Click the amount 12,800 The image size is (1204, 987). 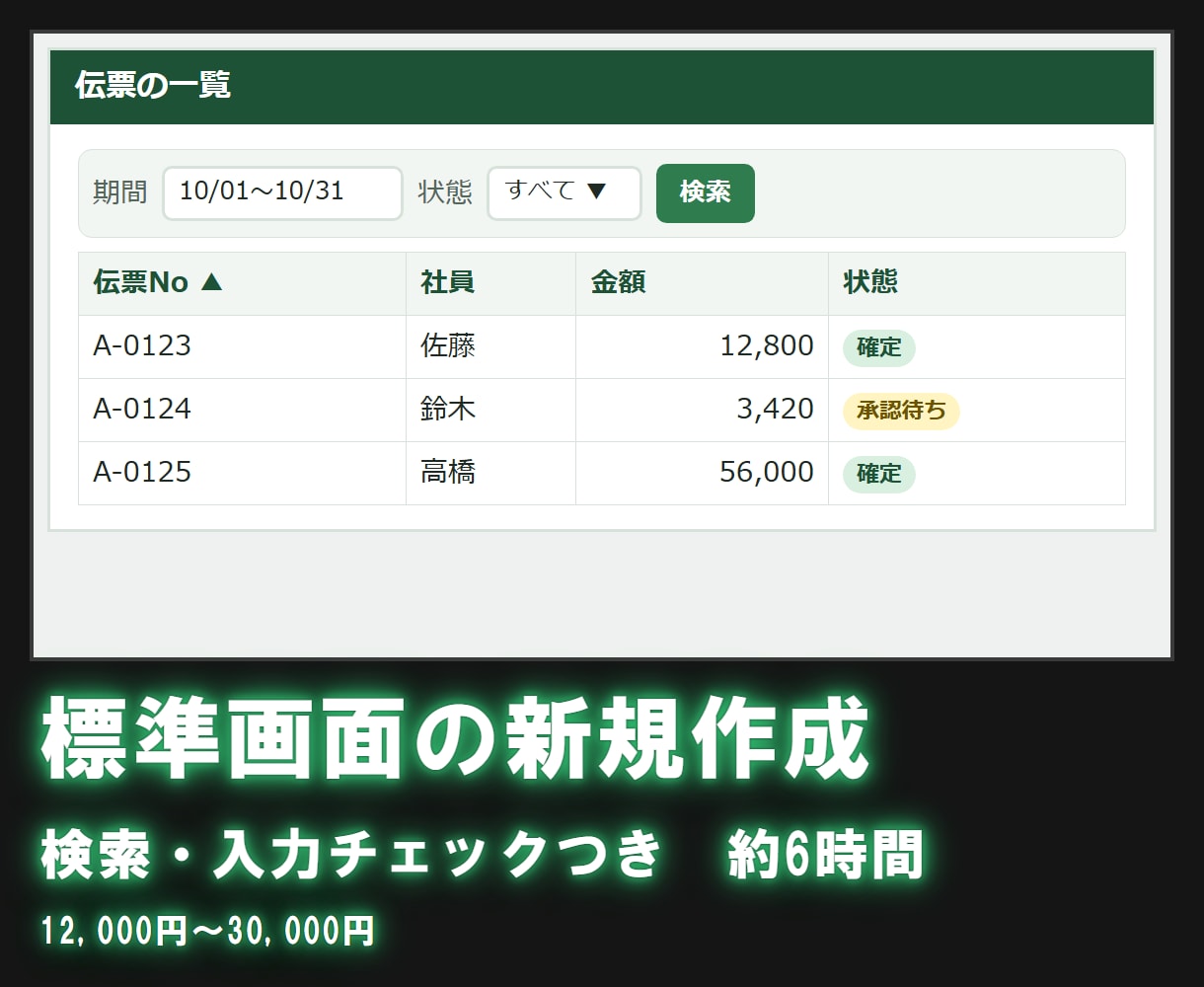pos(767,346)
